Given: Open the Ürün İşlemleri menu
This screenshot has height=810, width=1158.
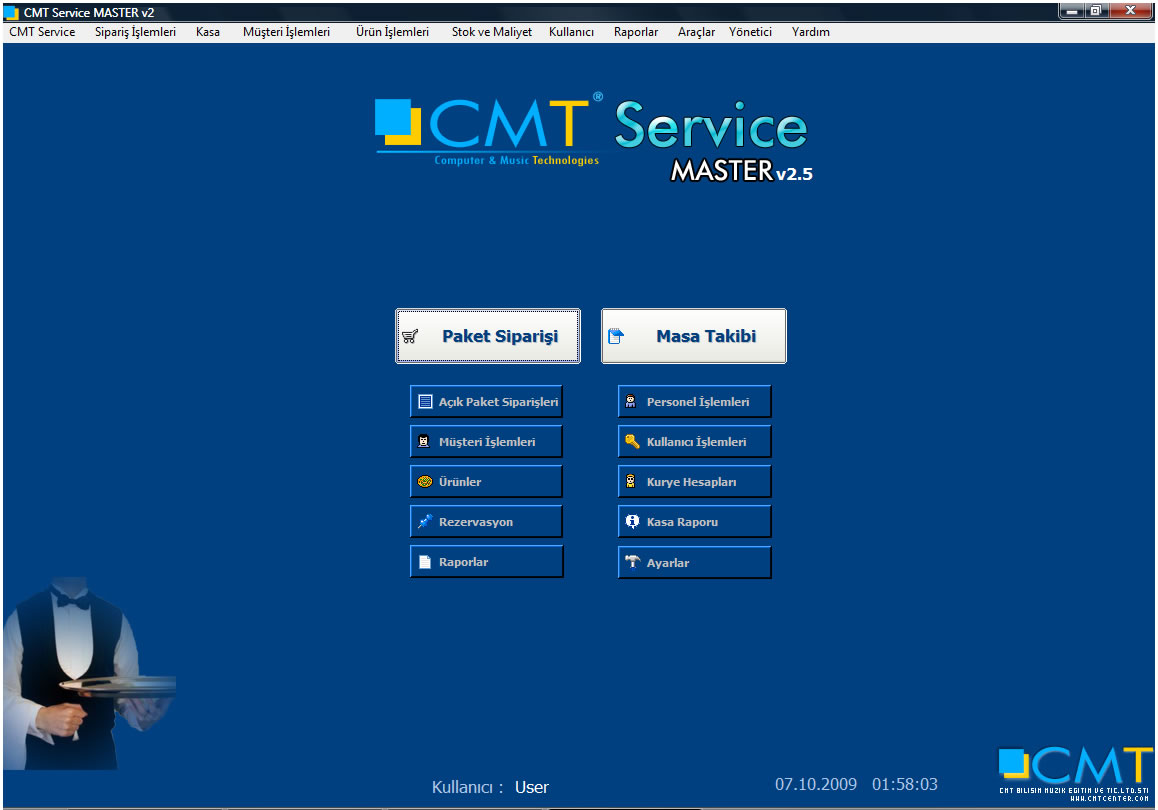Looking at the screenshot, I should click(x=392, y=32).
